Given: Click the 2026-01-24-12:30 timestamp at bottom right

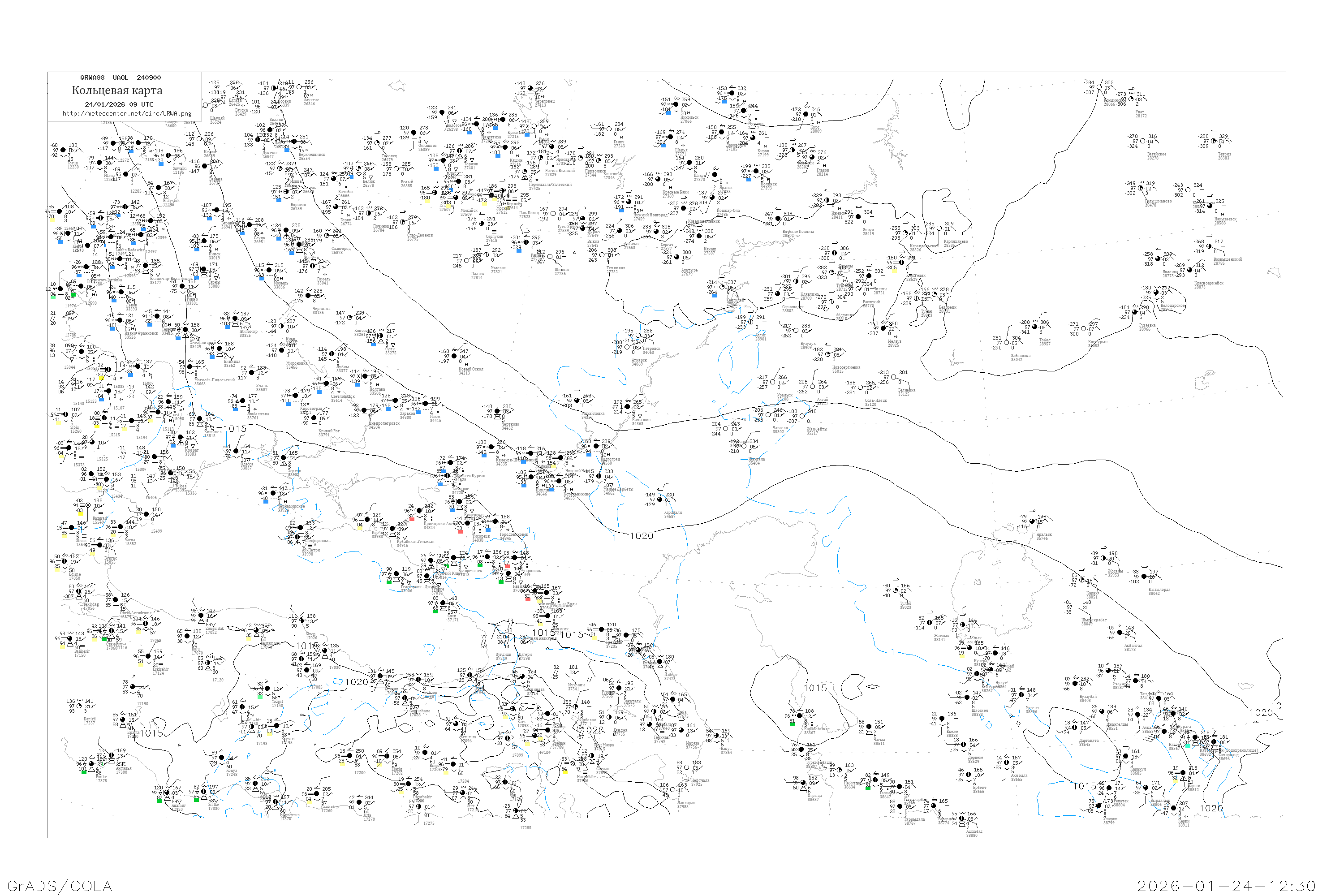Looking at the screenshot, I should pyautogui.click(x=1226, y=886).
